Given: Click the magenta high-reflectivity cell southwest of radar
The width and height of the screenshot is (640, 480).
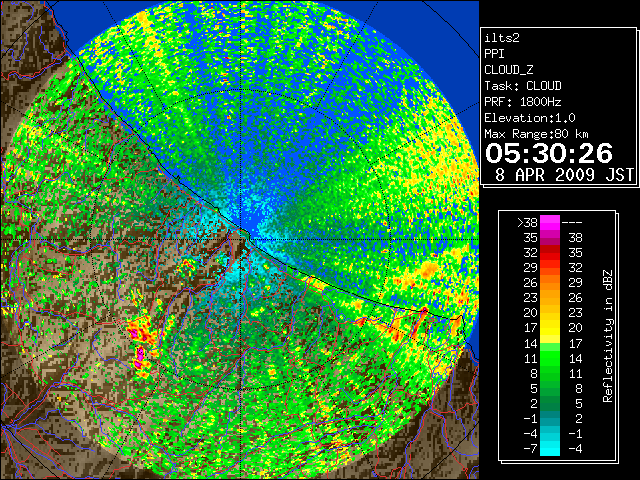Looking at the screenshot, I should click(x=140, y=356).
